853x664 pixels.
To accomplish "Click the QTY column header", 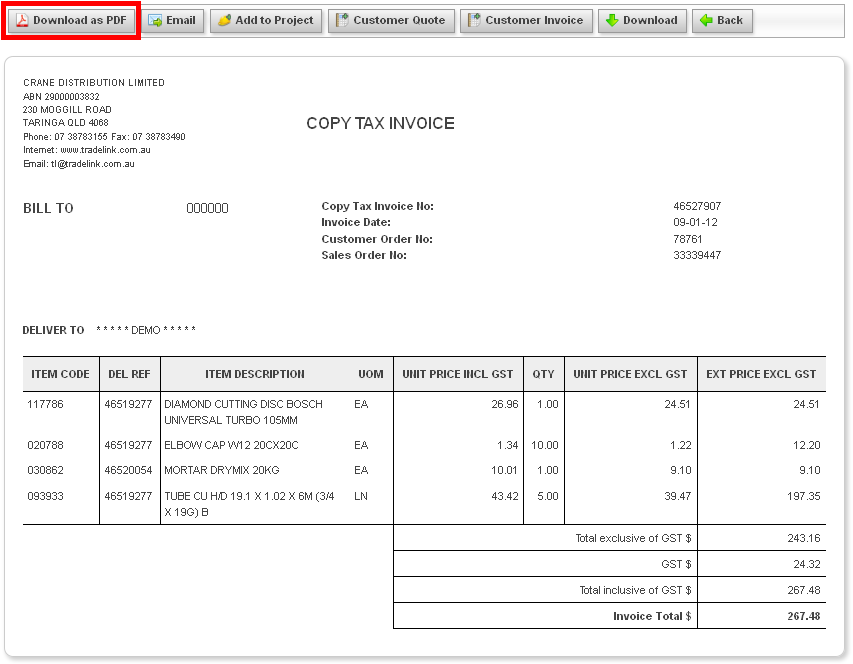I will [x=543, y=374].
